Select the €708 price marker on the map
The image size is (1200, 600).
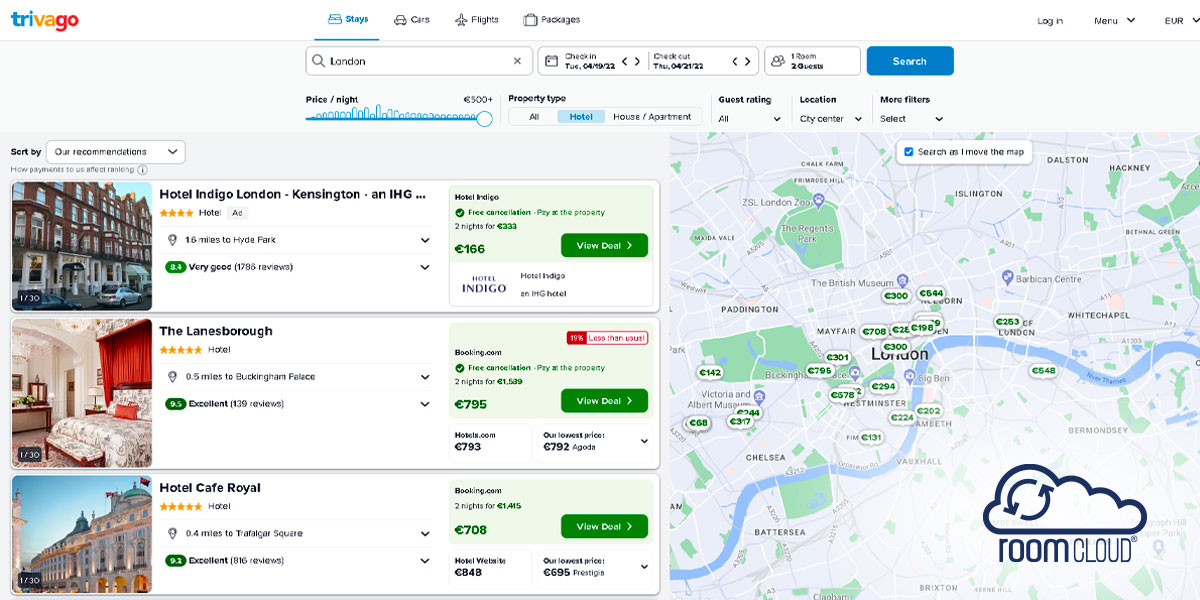click(x=874, y=332)
